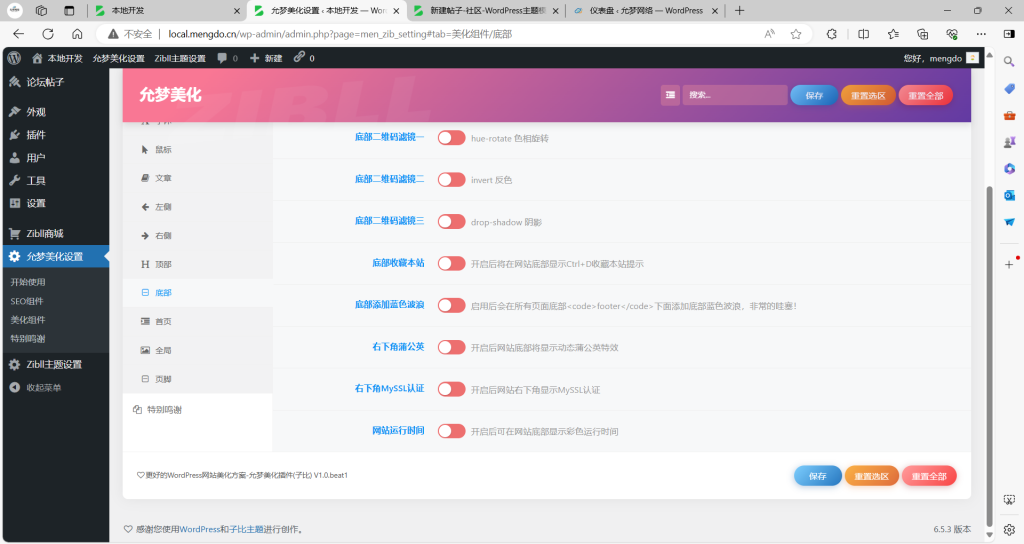Viewport: 1024px width, 544px height.
Task: Select the 首页 settings tab
Action: coord(162,321)
